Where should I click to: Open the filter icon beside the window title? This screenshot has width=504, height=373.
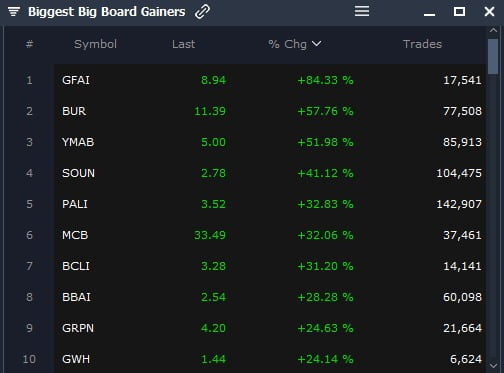click(14, 12)
